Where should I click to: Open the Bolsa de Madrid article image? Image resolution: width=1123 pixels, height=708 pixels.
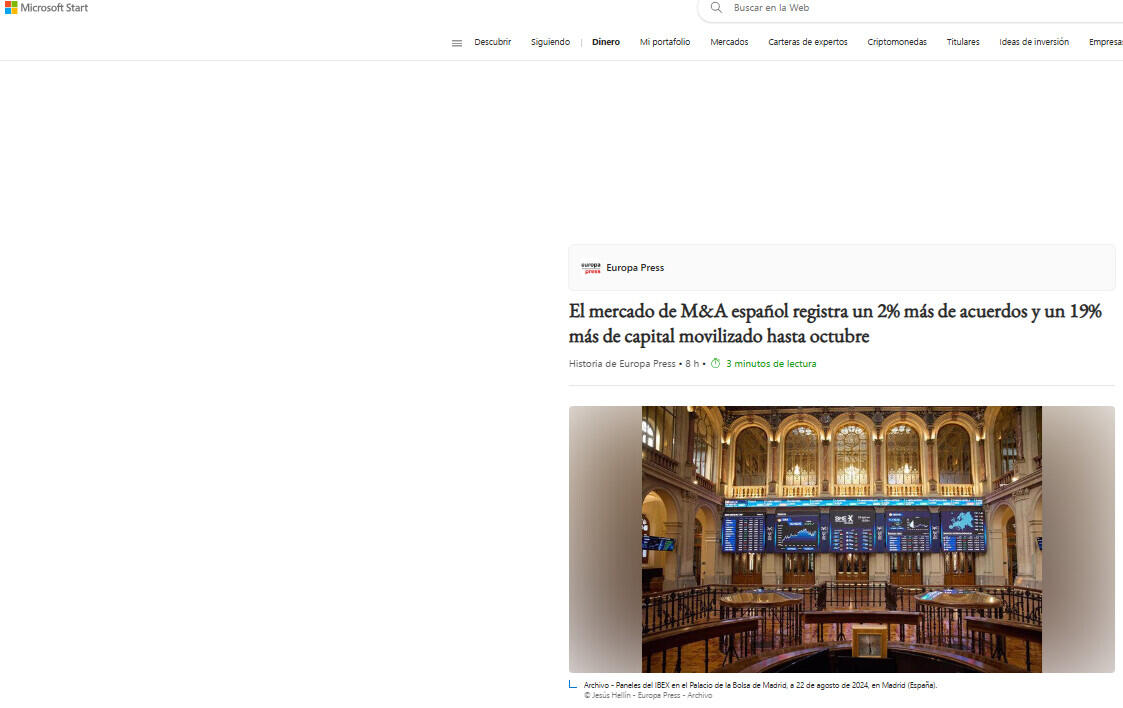click(x=841, y=539)
